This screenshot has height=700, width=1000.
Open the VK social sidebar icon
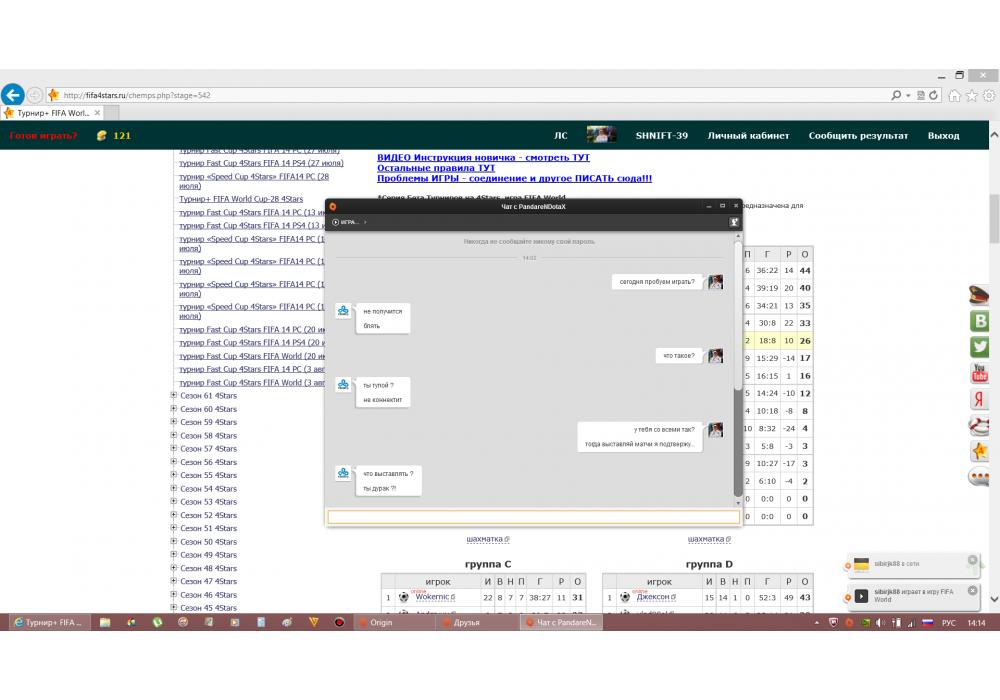click(979, 320)
